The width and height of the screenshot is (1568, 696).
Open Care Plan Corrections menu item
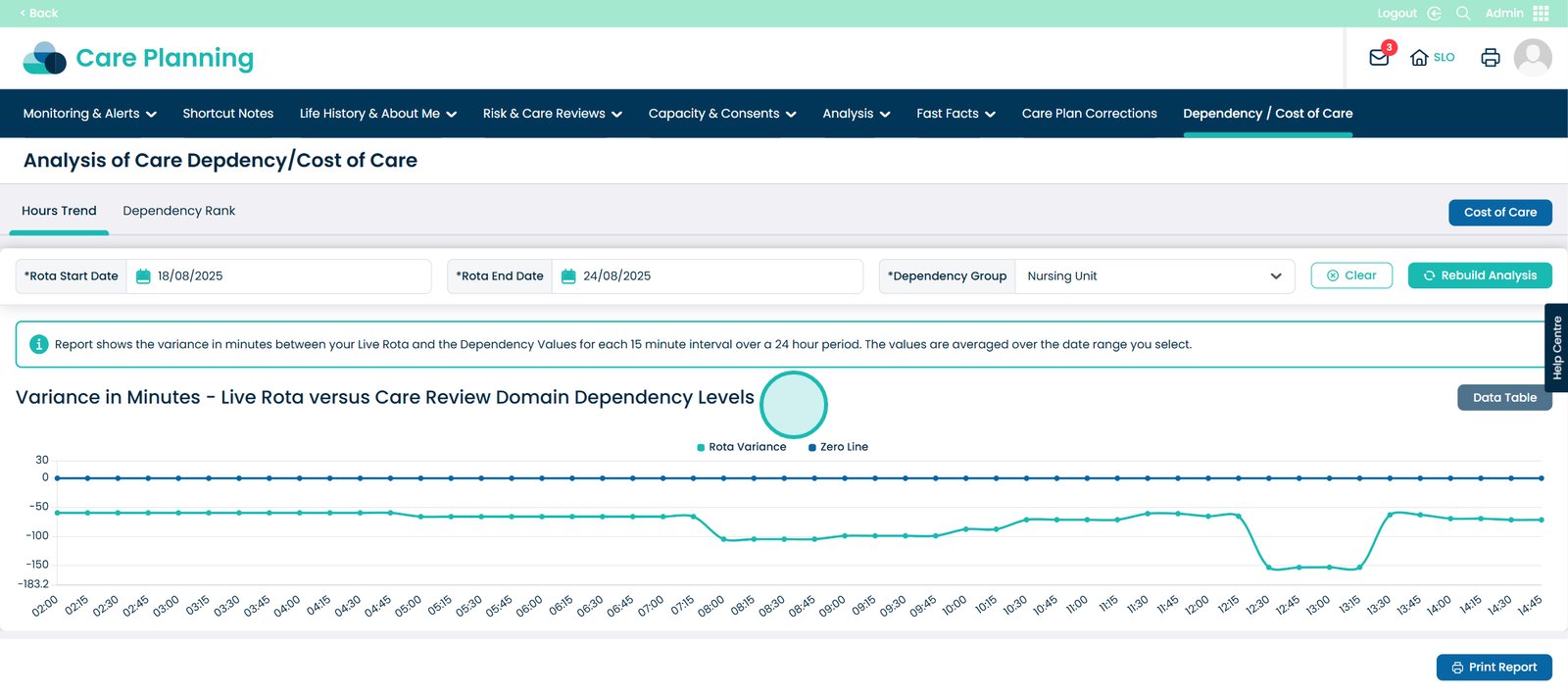pos(1089,114)
